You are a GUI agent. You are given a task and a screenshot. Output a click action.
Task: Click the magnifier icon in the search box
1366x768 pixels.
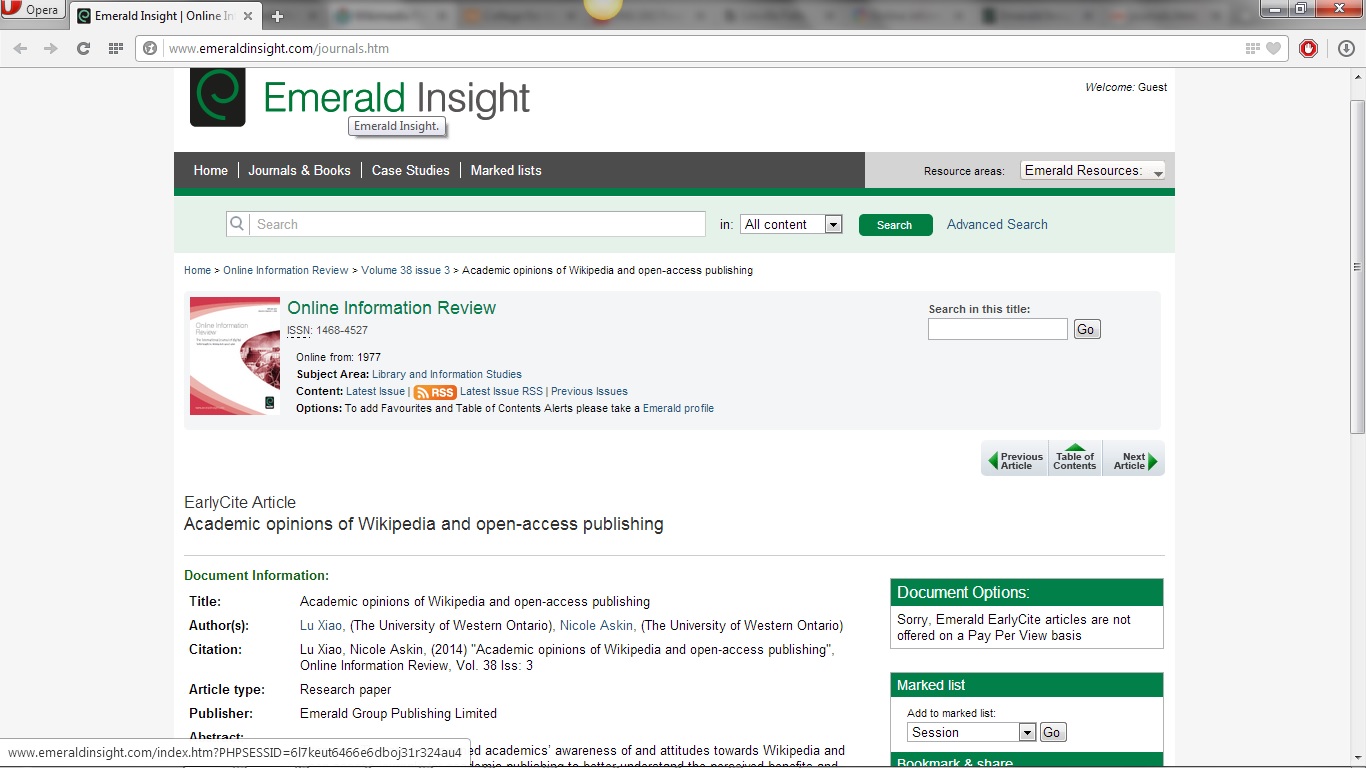pyautogui.click(x=237, y=224)
